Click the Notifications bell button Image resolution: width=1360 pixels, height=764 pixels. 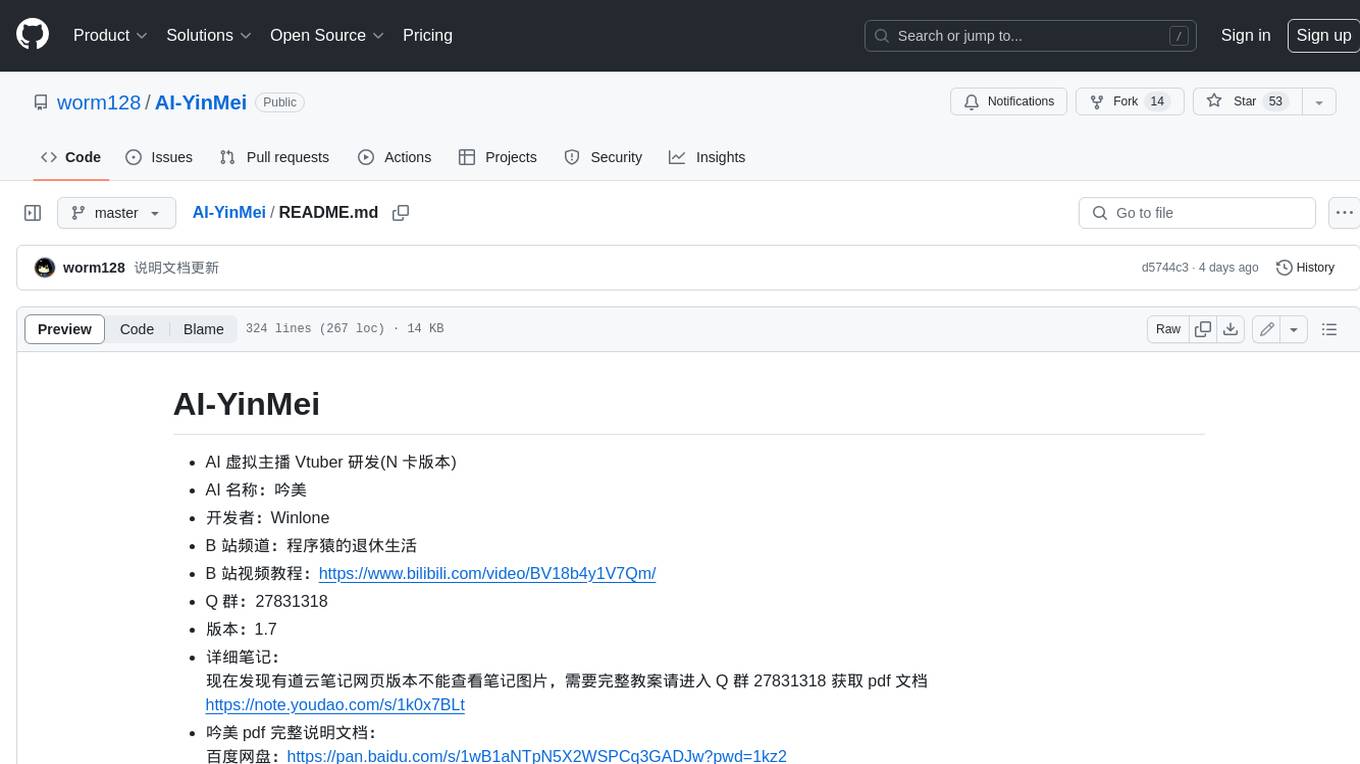pos(1009,102)
